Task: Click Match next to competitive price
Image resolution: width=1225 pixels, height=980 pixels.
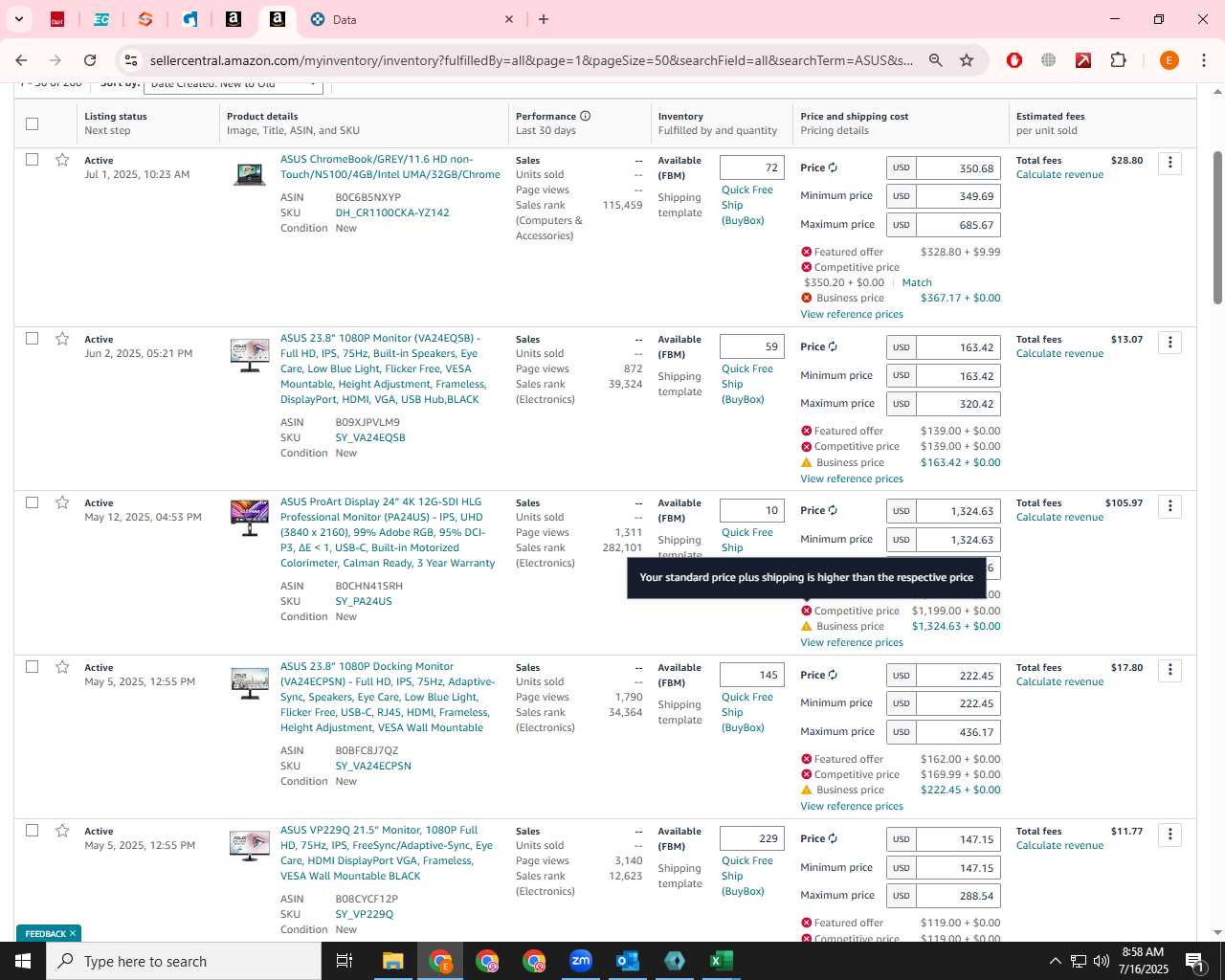Action: click(917, 282)
